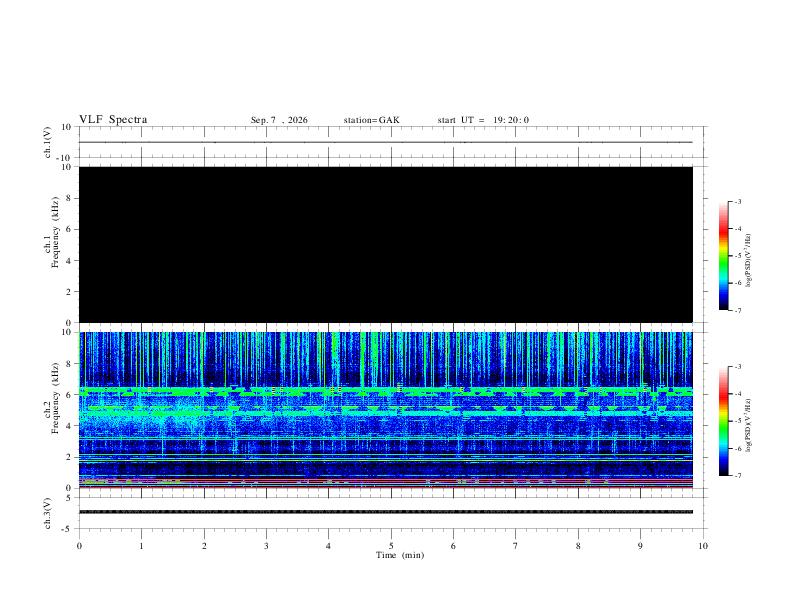792x612 pixels.
Task: Click the ch.1(V) waveform trace line
Action: (386, 142)
